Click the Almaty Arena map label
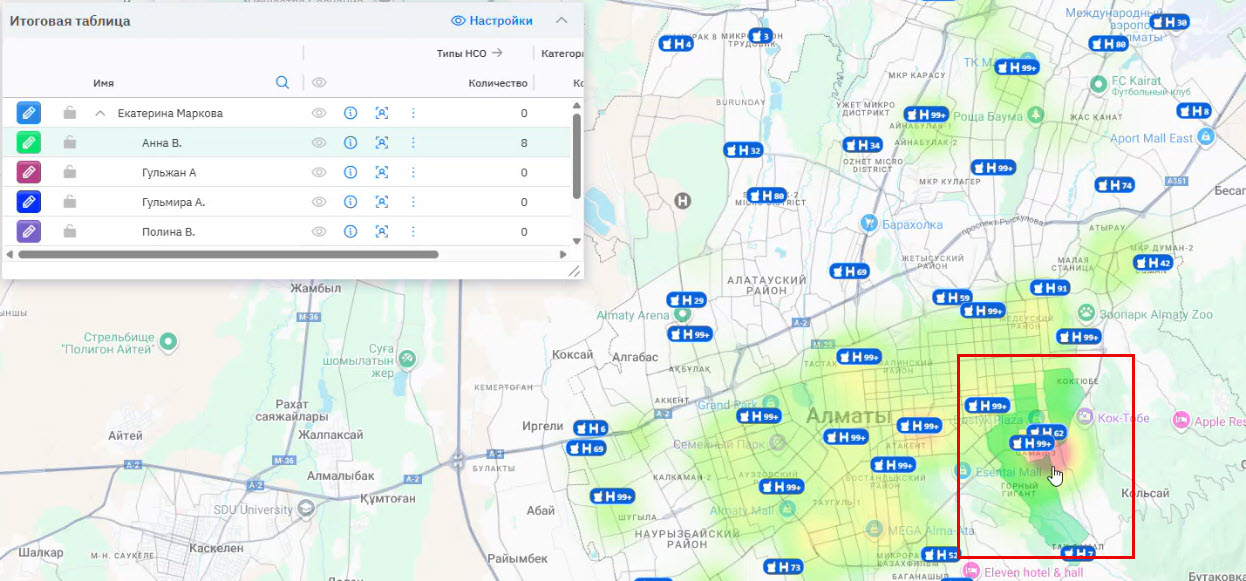The image size is (1246, 581). pyautogui.click(x=633, y=316)
